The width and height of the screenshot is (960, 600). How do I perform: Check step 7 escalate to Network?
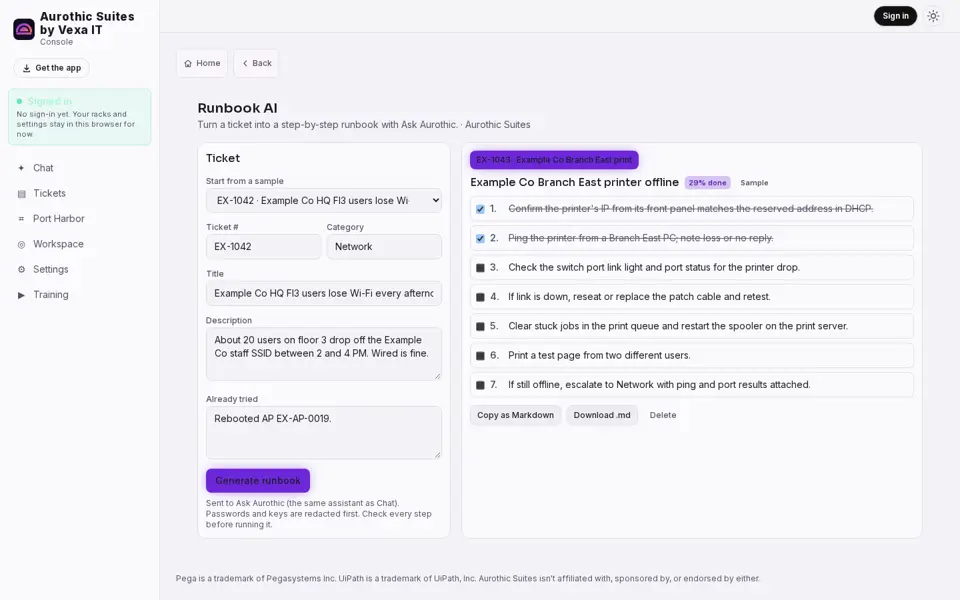(480, 385)
